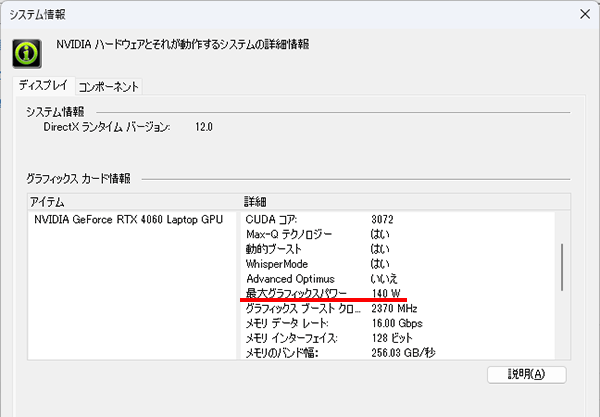Select NVIDIA GeForce RTX 4060 Laptop GPU item
Image resolution: width=600 pixels, height=417 pixels.
[129, 220]
